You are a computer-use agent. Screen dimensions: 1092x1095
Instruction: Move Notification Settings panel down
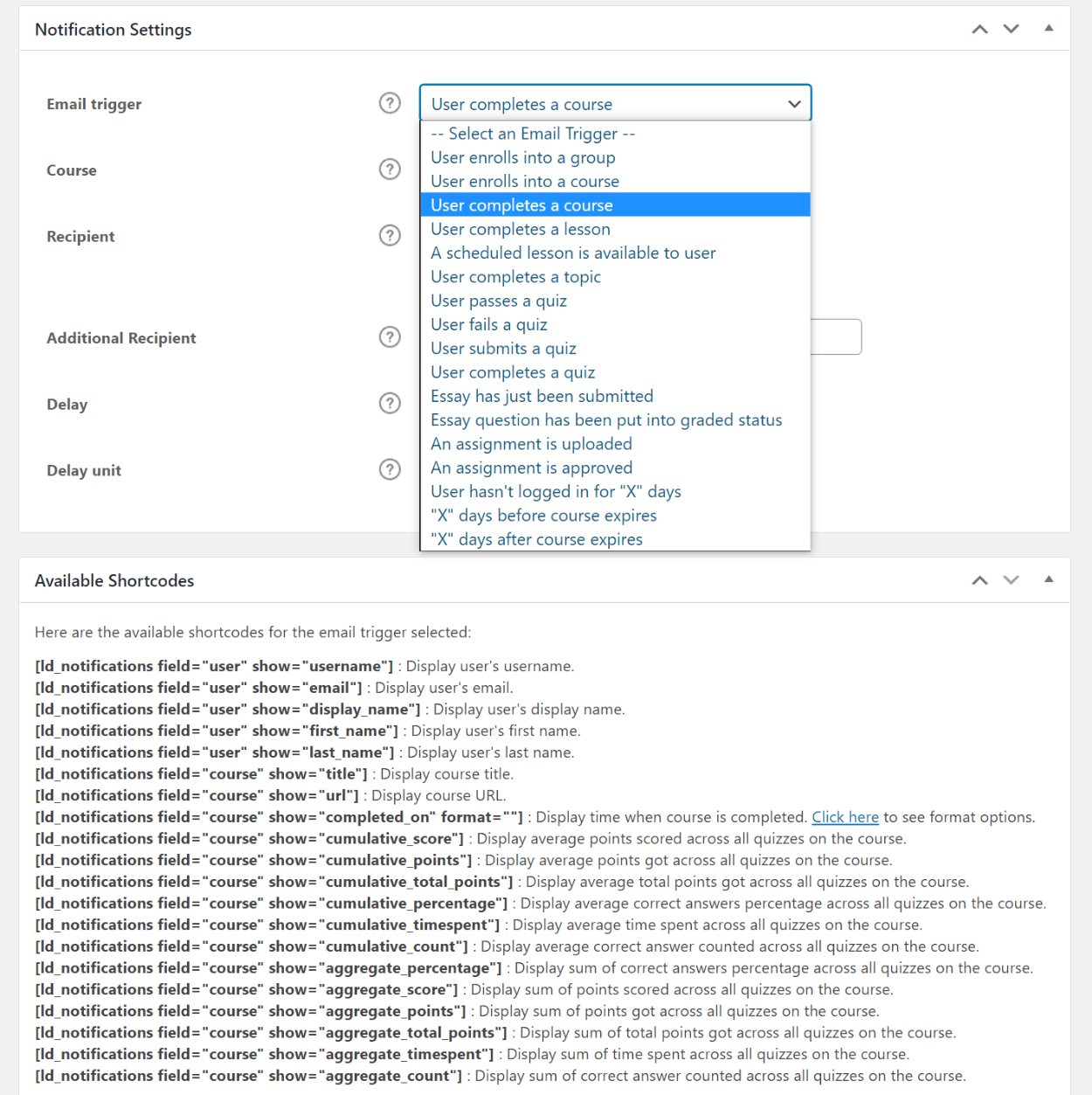click(1012, 29)
